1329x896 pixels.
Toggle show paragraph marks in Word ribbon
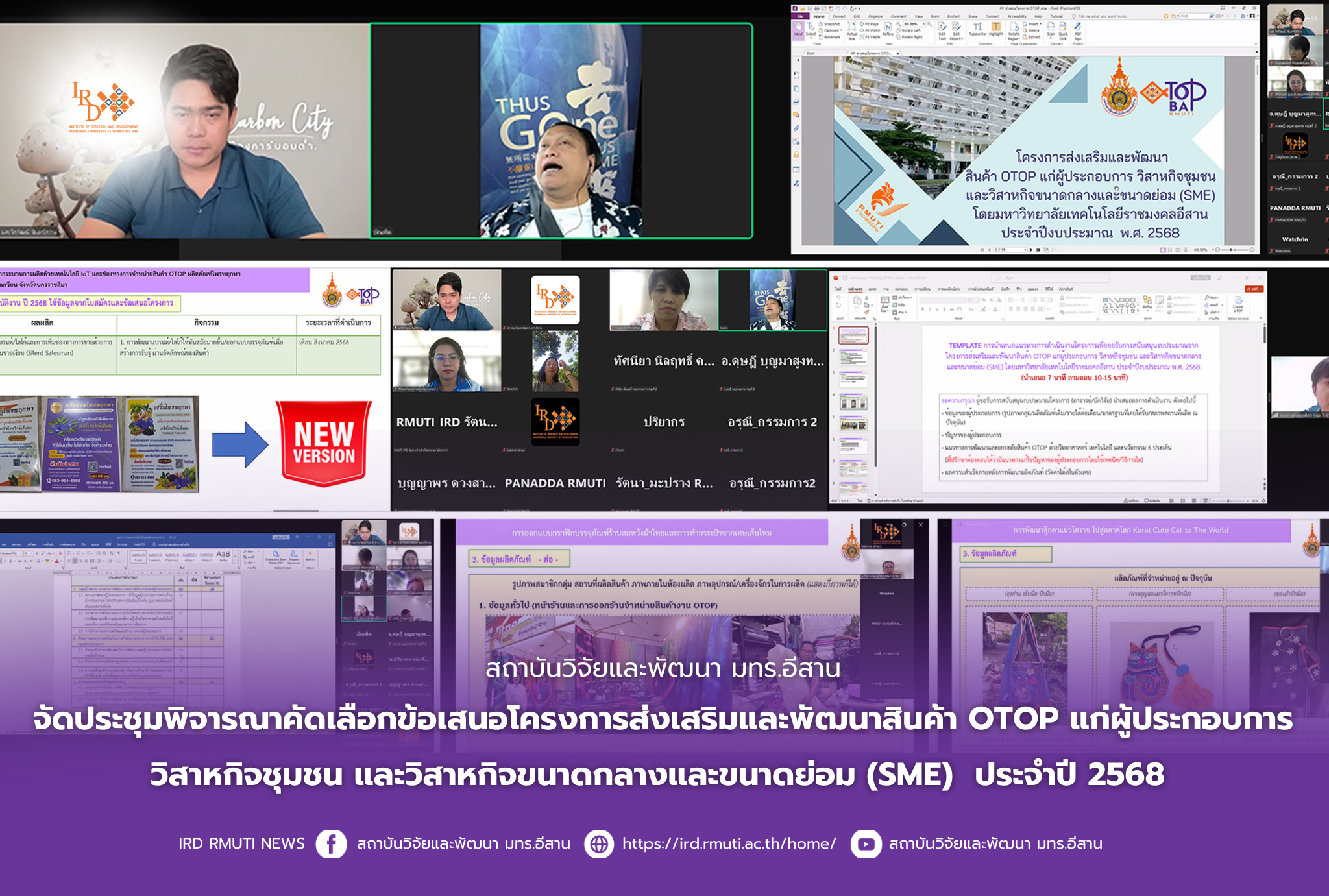(118, 553)
